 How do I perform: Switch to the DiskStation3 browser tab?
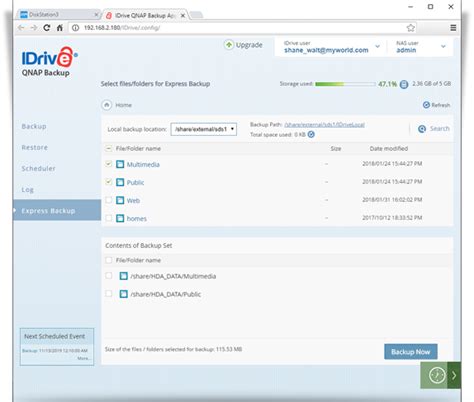click(x=58, y=14)
